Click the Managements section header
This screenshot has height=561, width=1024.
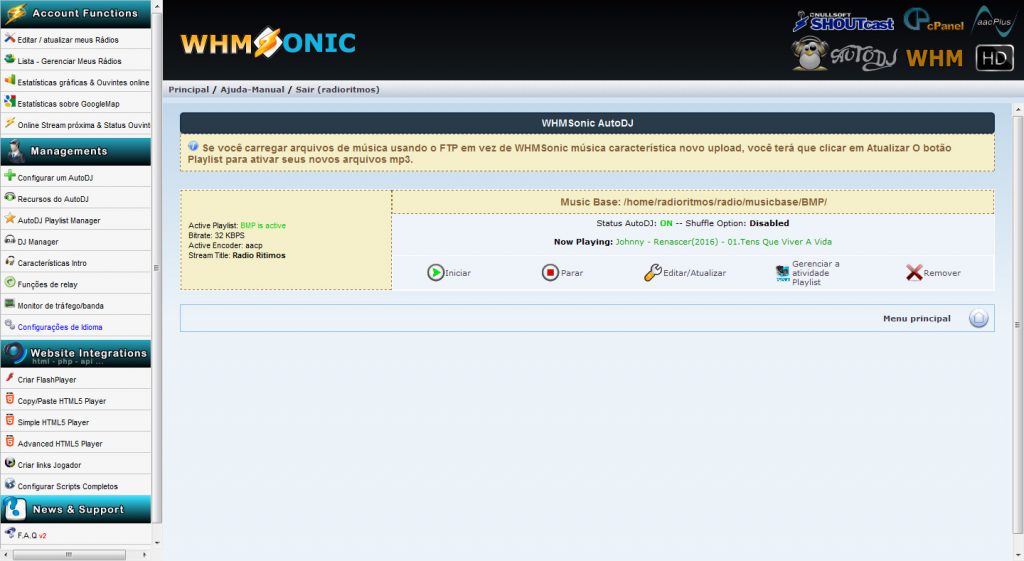76,151
